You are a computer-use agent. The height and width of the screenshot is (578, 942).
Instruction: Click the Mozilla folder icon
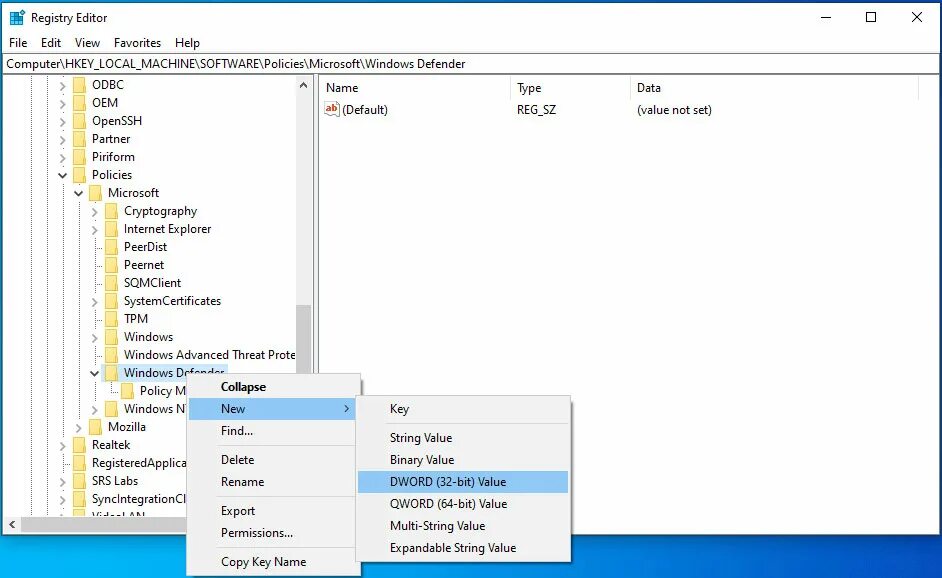96,427
